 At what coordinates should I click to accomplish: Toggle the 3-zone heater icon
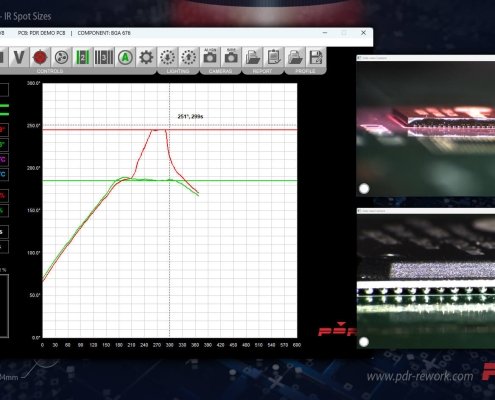point(104,57)
